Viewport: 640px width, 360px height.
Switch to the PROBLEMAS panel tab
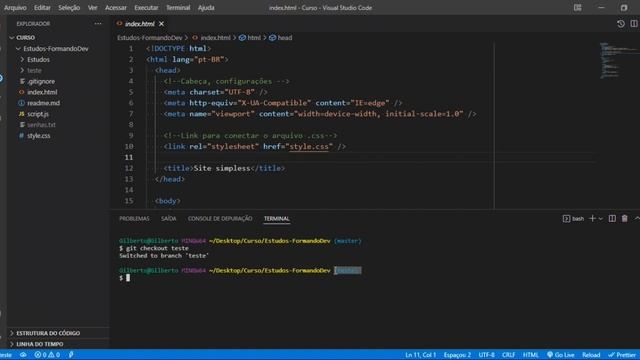tap(134, 219)
